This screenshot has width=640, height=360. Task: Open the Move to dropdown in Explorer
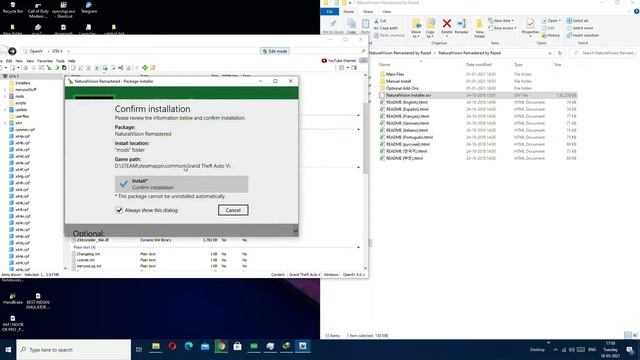(x=416, y=28)
